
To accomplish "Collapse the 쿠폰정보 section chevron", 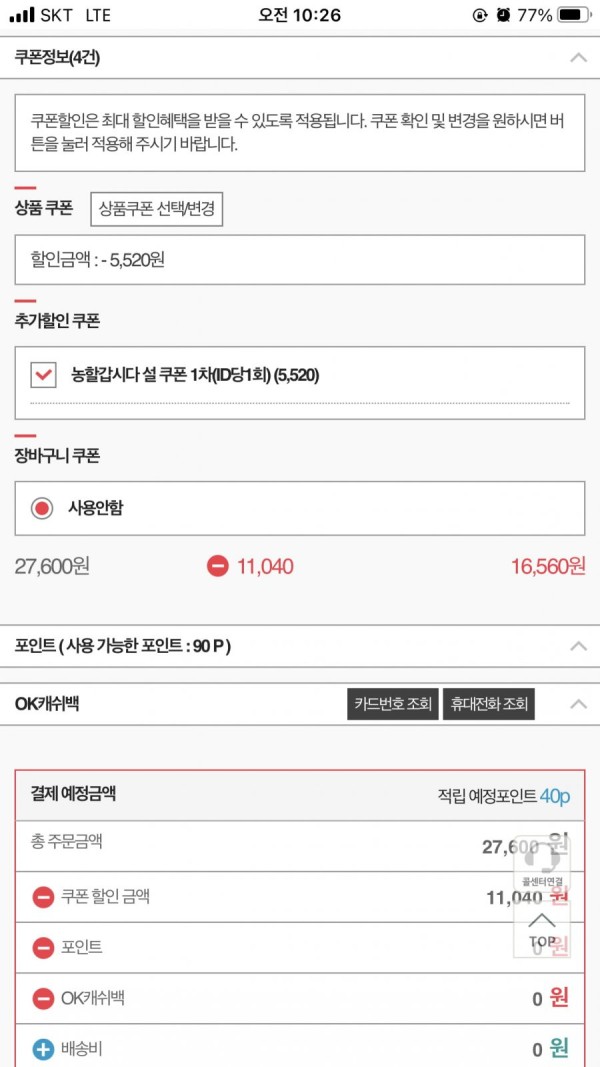I will click(x=578, y=58).
